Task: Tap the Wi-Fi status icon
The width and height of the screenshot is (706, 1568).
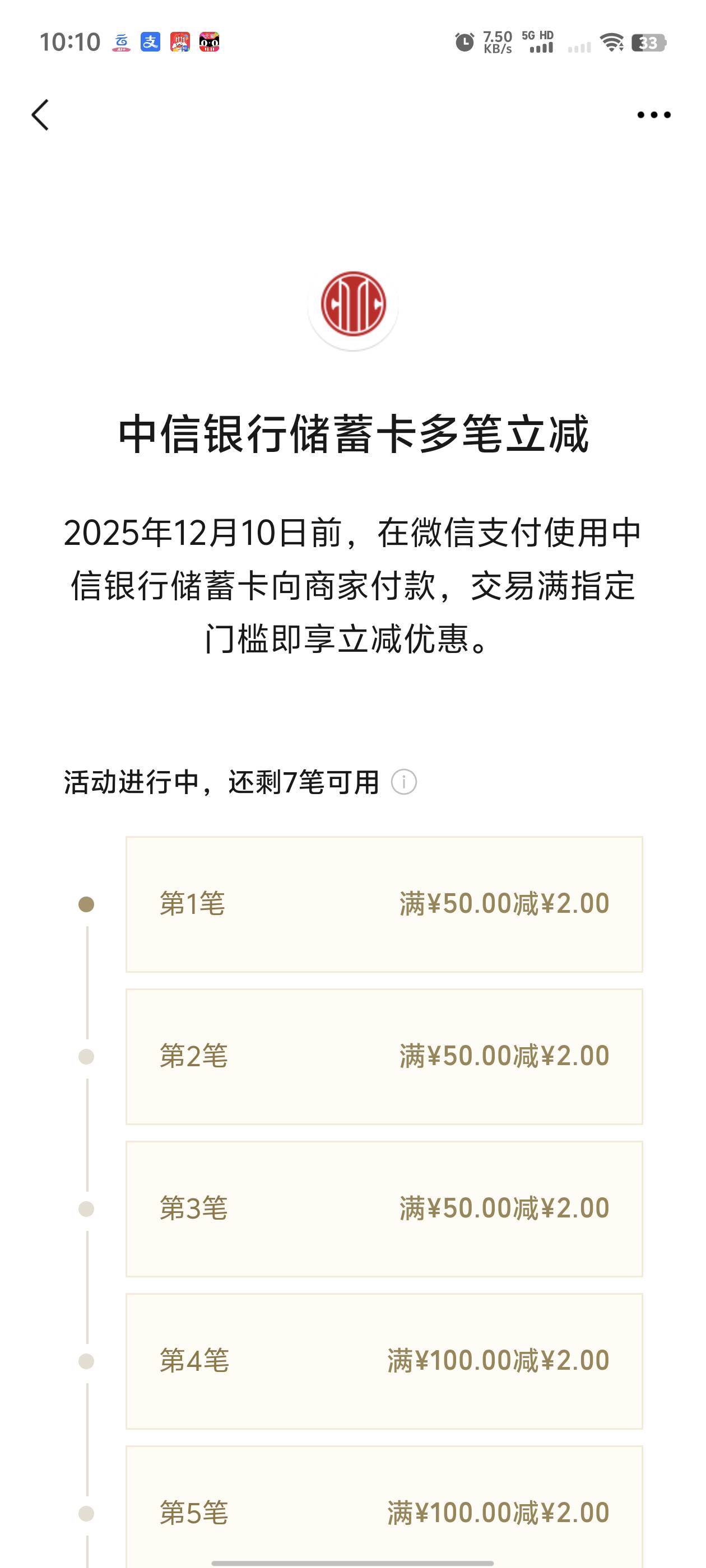Action: tap(611, 42)
